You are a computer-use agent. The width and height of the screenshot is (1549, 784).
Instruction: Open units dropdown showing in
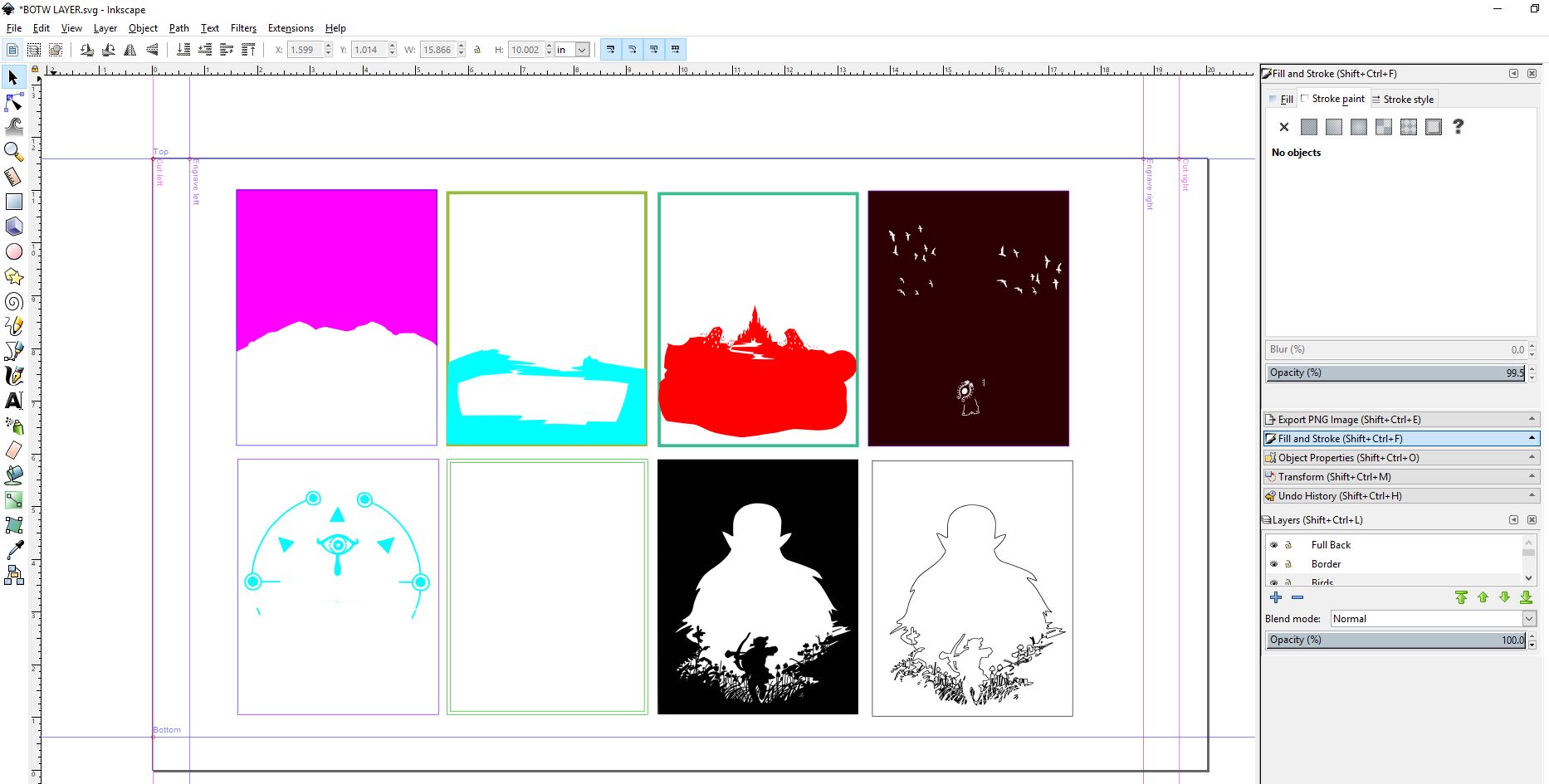[x=572, y=50]
